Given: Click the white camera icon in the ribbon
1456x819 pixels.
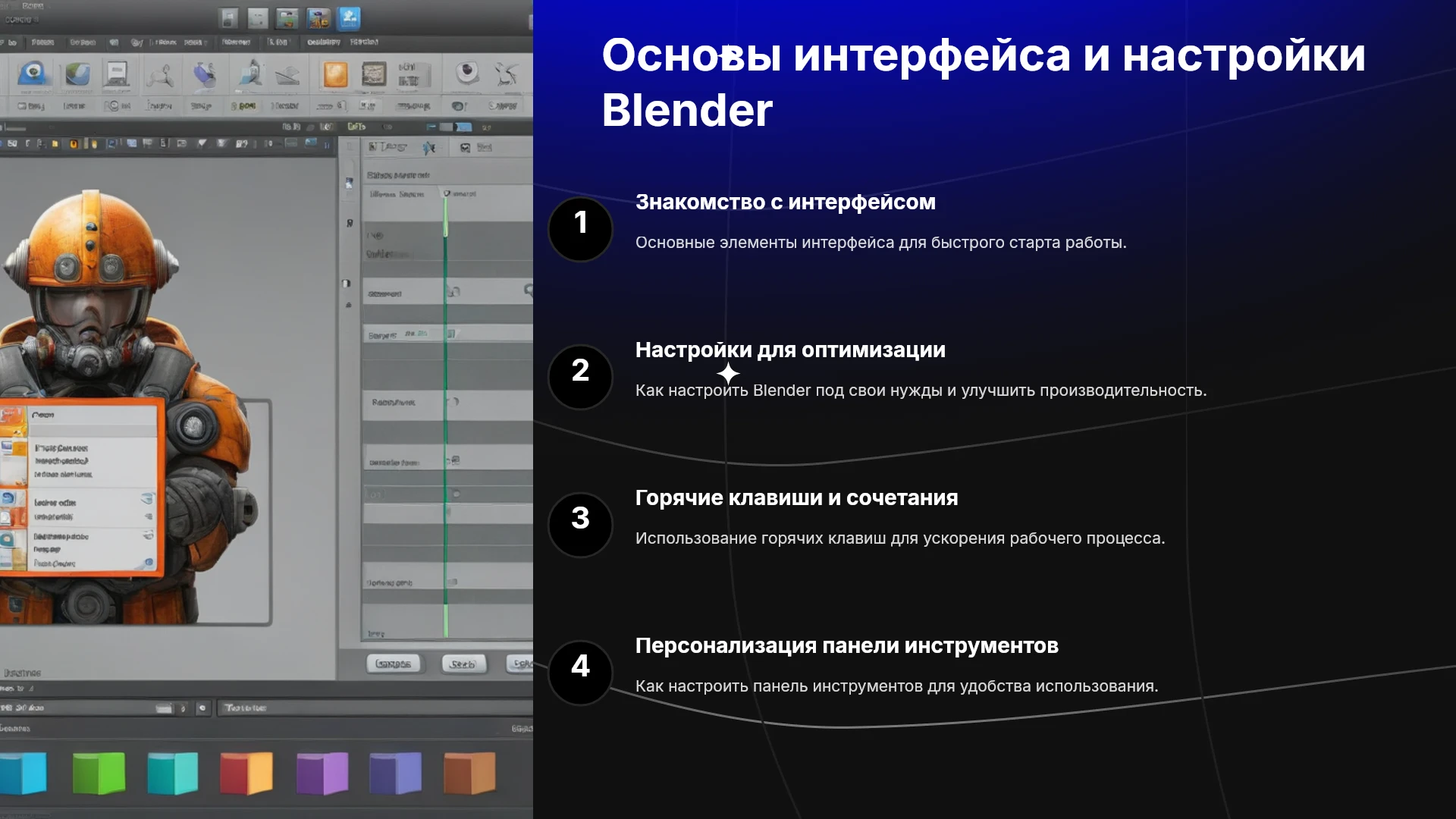Looking at the screenshot, I should pos(467,74).
